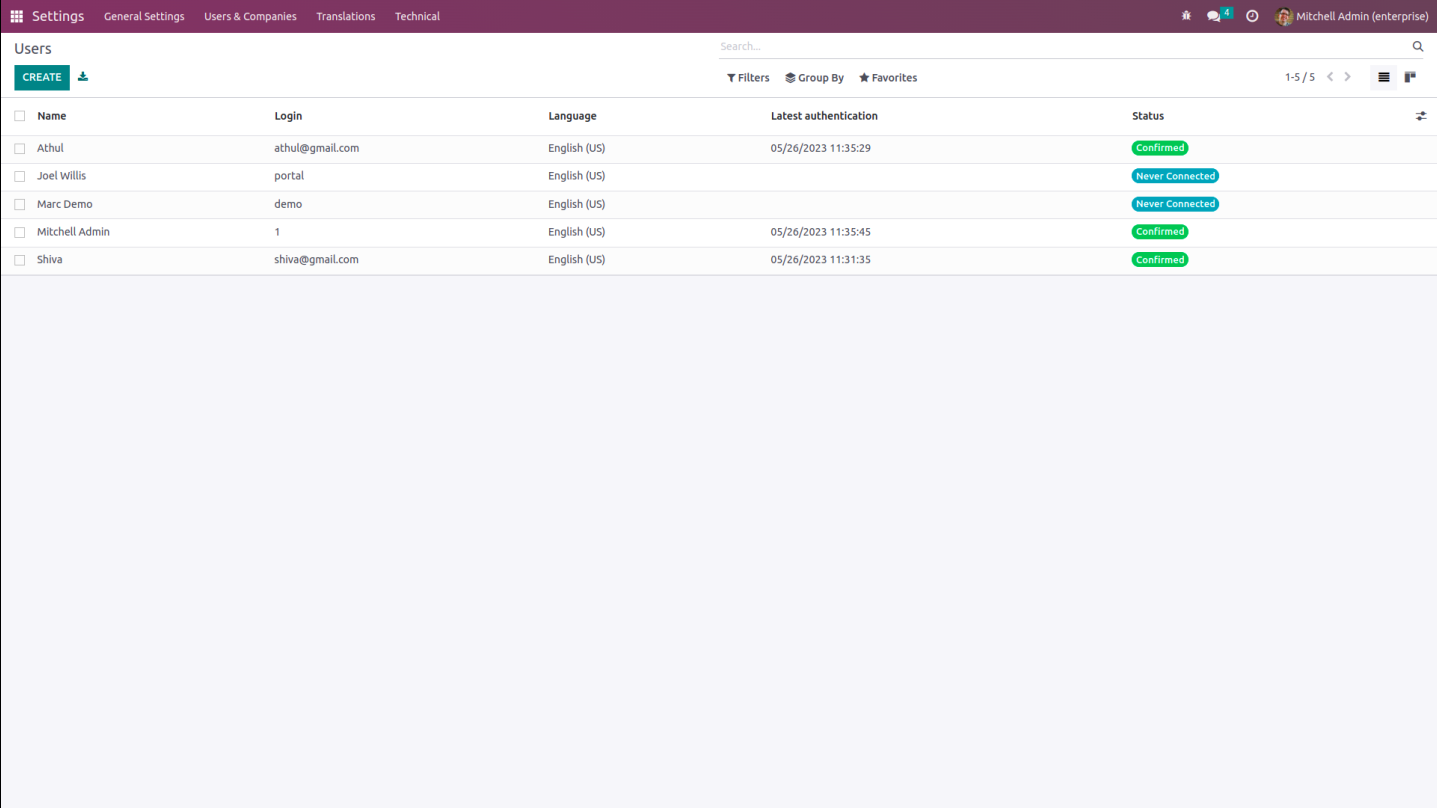Click the CREATE button
The image size is (1437, 808).
[42, 77]
